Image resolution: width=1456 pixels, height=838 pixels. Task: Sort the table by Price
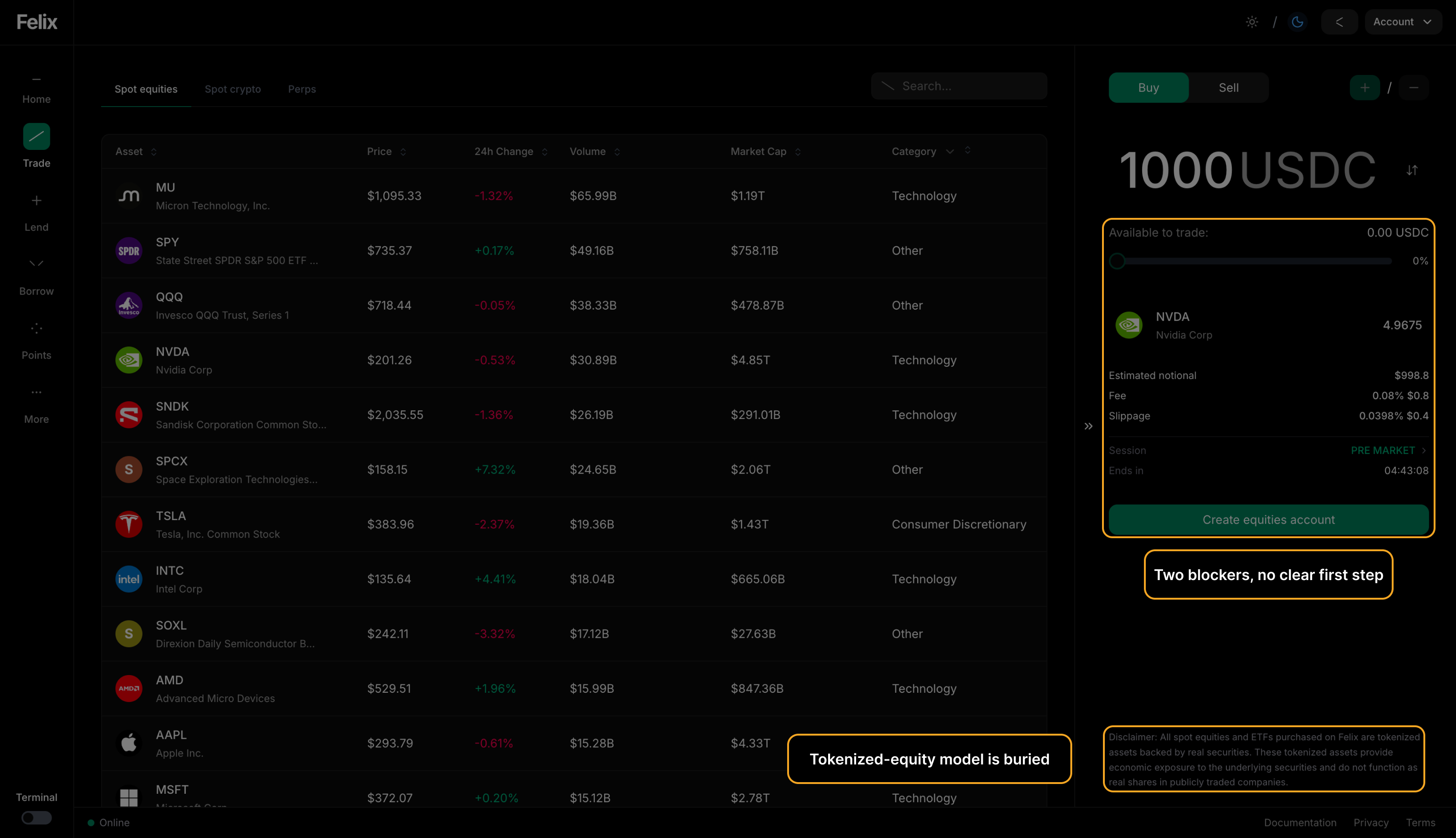386,151
